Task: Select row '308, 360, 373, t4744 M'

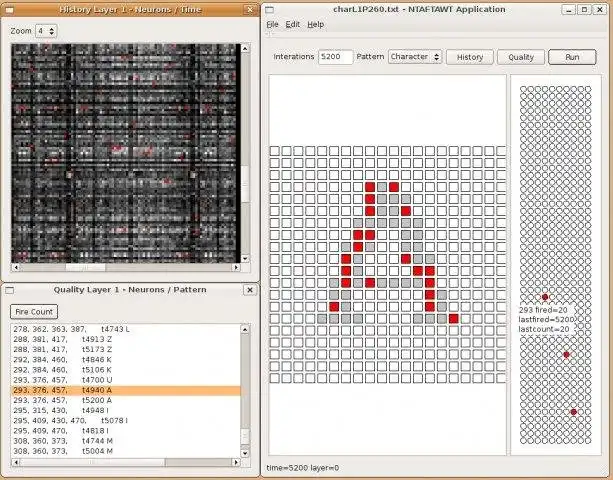Action: (125, 441)
